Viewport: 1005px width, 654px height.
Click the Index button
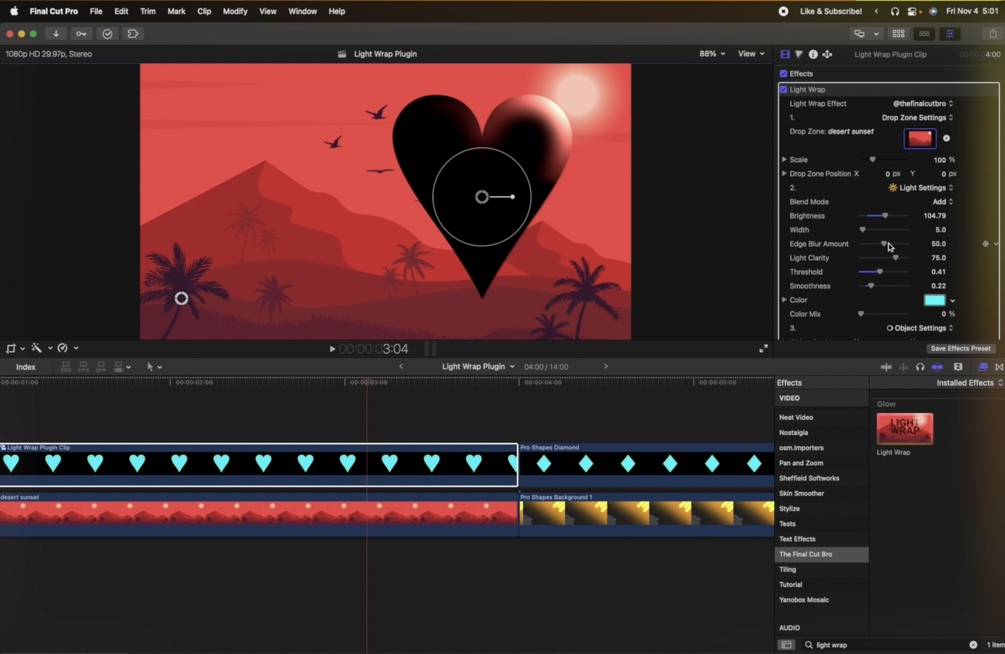26,367
